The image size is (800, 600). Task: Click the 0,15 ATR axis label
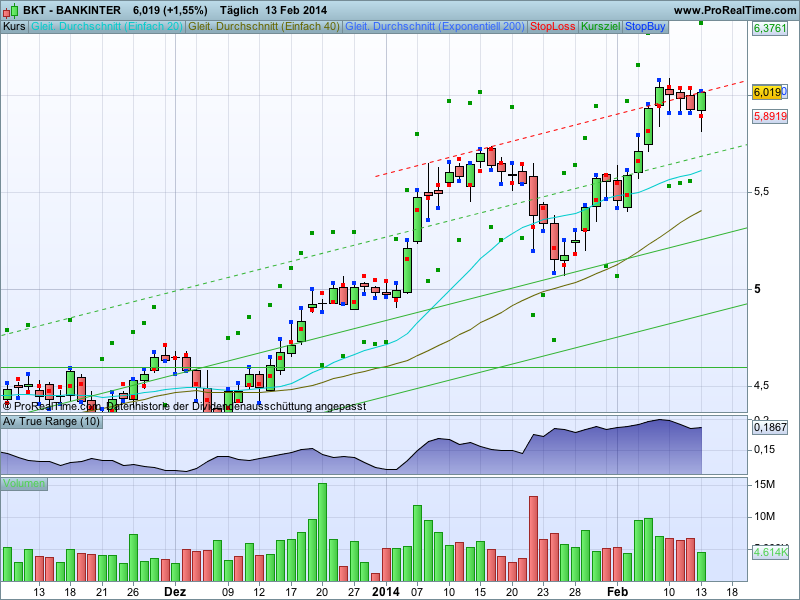[x=764, y=449]
